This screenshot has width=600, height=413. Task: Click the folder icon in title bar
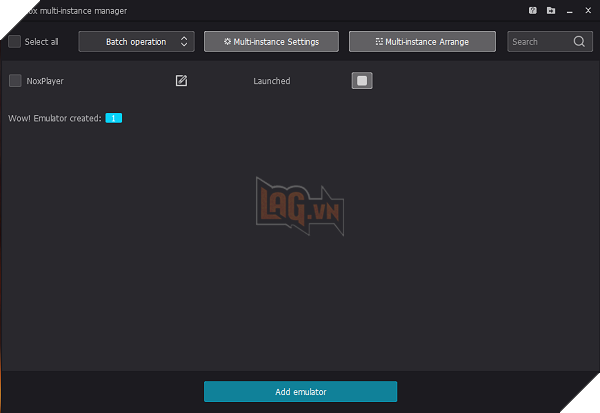pos(550,11)
